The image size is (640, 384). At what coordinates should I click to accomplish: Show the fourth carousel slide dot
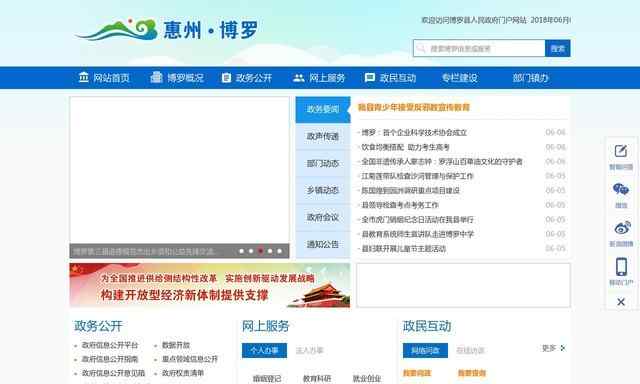point(270,251)
